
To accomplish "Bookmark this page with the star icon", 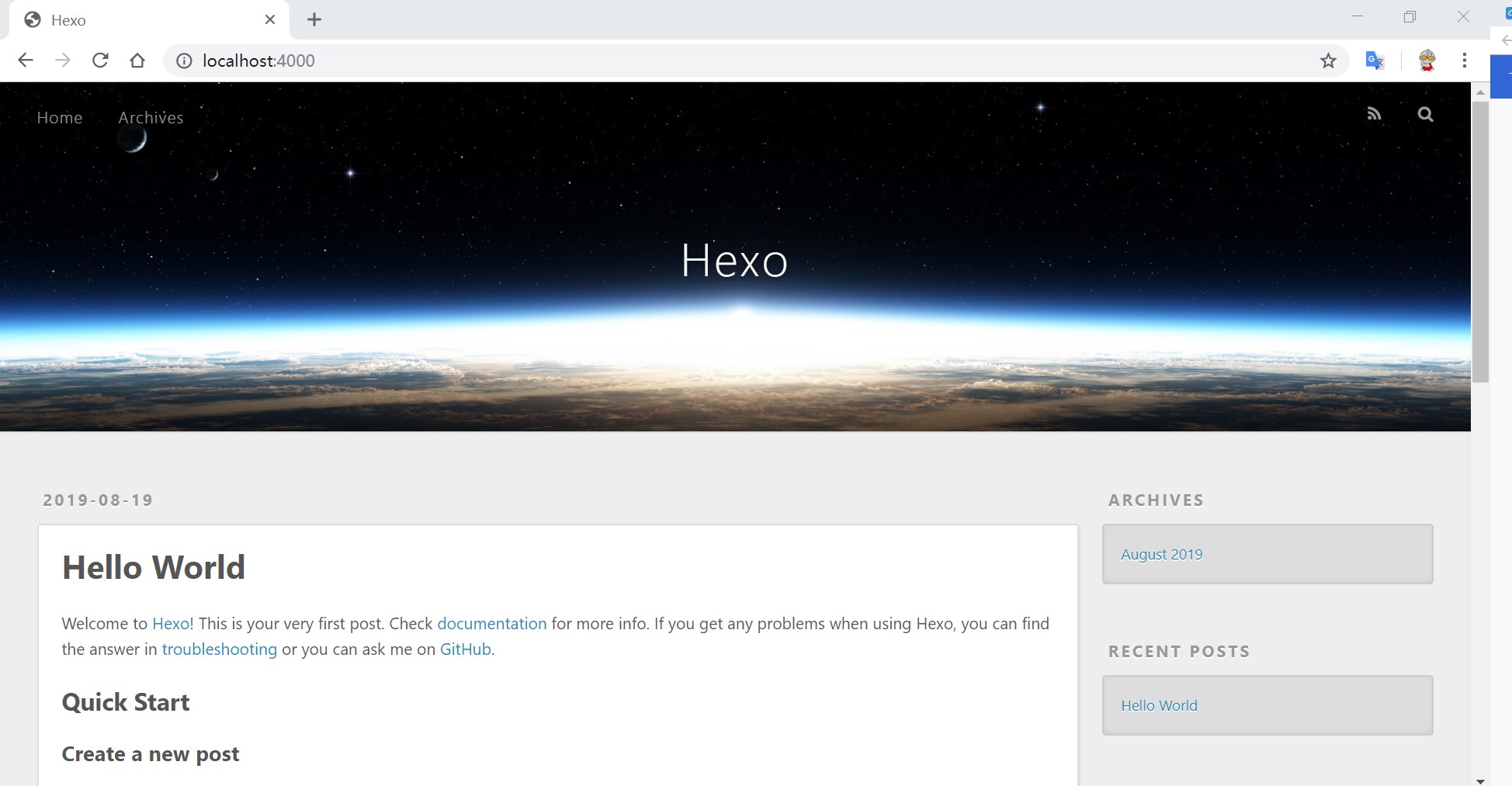I will [1328, 61].
